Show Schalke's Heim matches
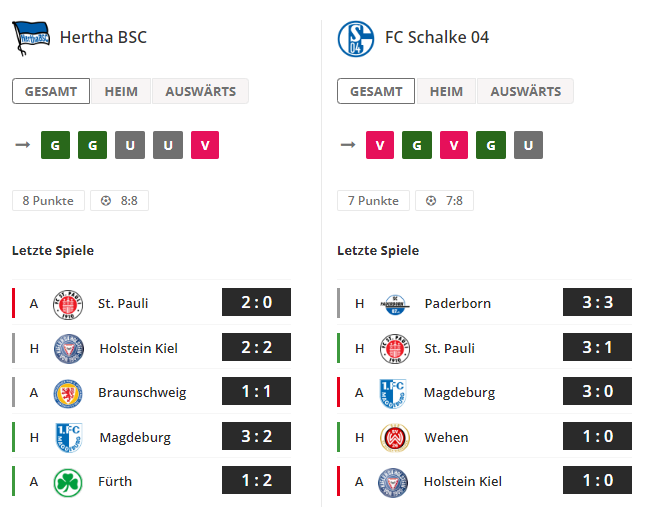647x507 pixels. coord(446,91)
